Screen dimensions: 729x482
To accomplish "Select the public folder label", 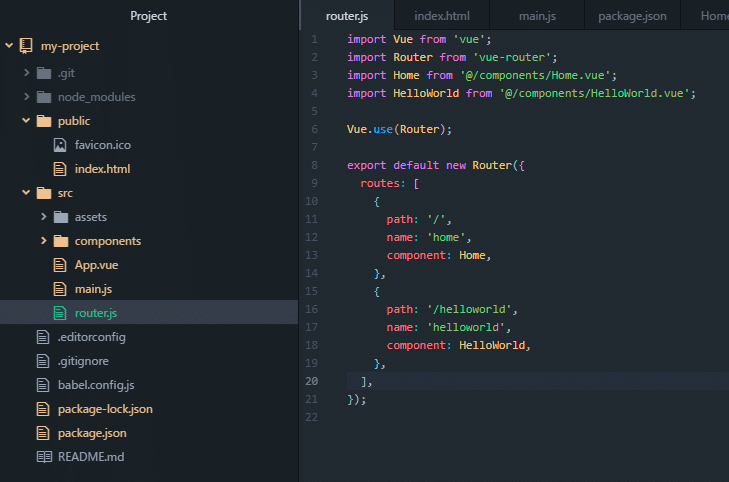I will pyautogui.click(x=74, y=121).
